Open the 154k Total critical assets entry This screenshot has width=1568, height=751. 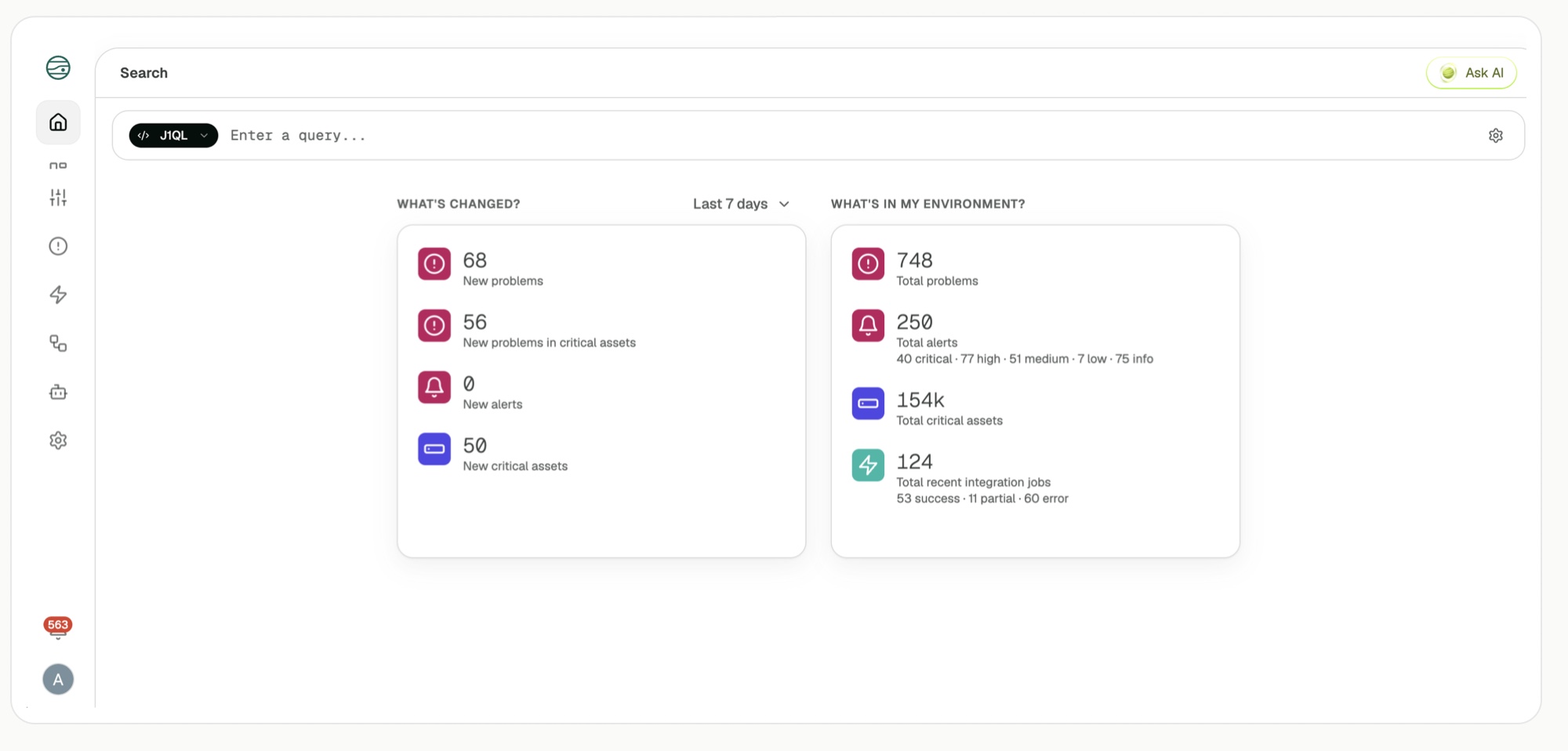click(949, 408)
